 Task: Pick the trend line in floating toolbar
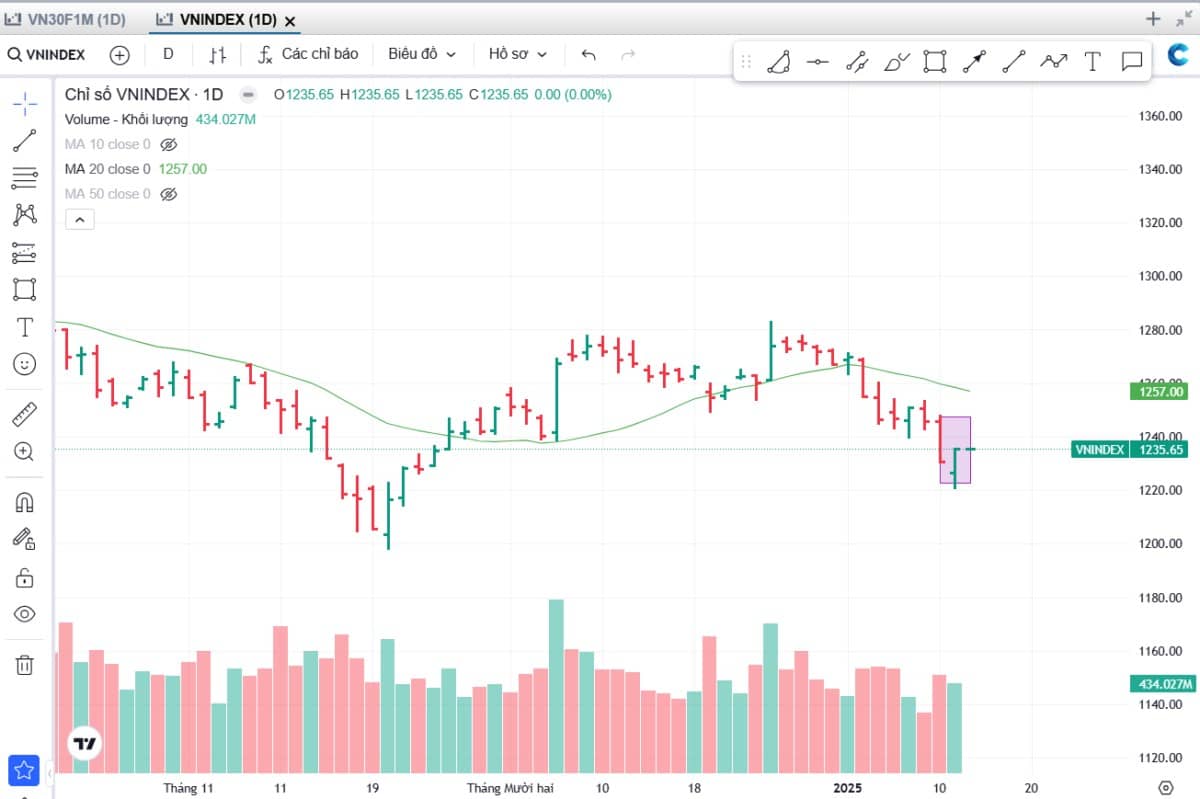(x=1014, y=62)
